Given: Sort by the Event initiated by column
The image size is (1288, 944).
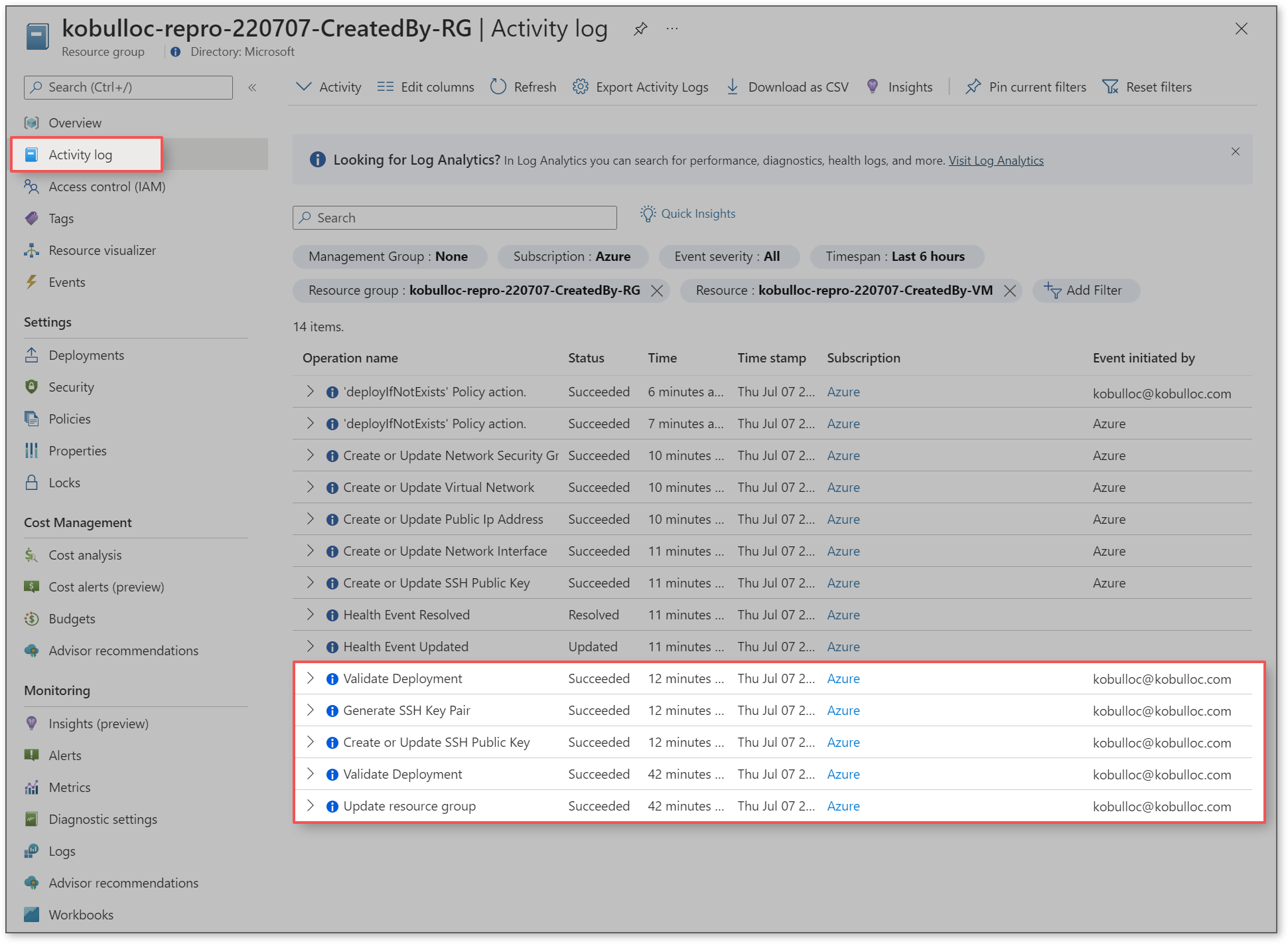Looking at the screenshot, I should tap(1144, 358).
